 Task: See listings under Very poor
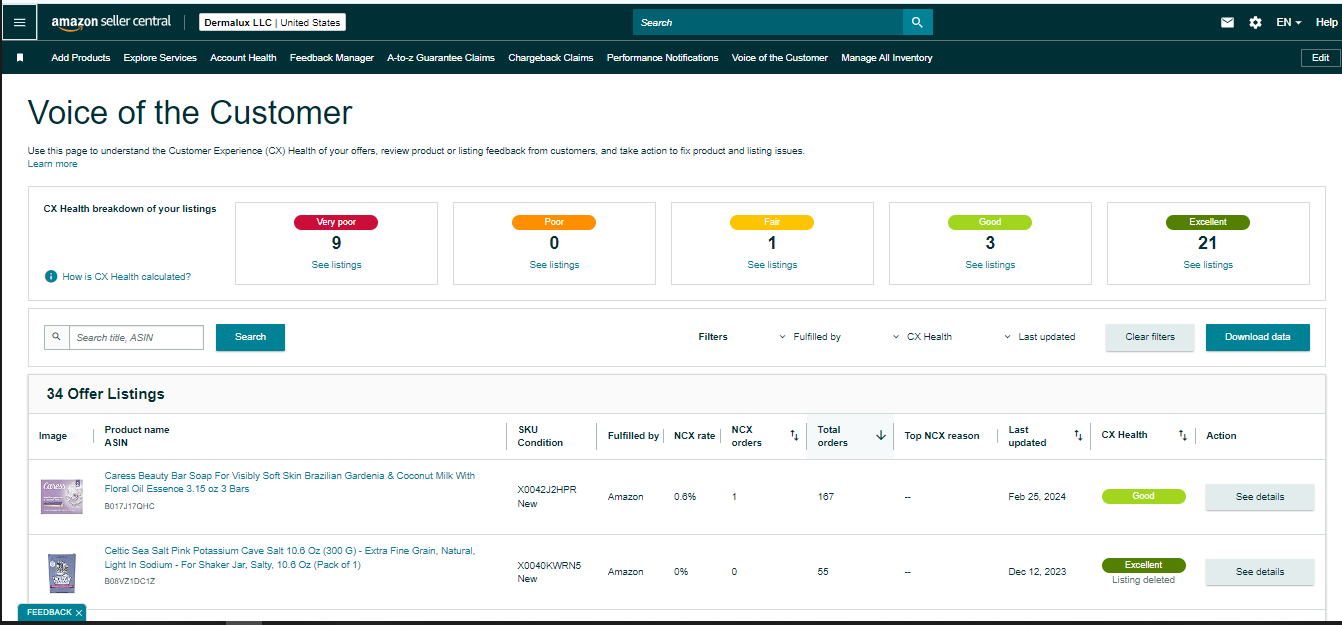(336, 265)
